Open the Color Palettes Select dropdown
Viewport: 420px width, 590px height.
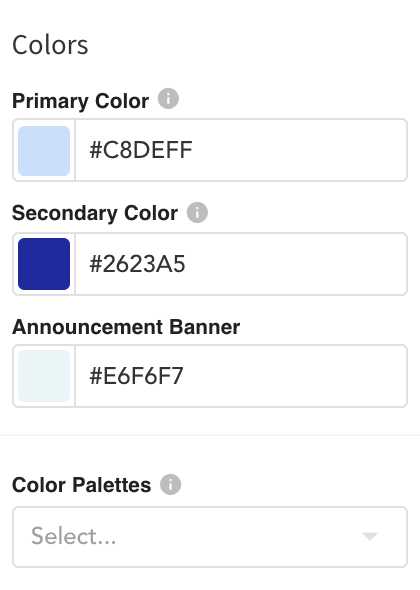point(210,537)
